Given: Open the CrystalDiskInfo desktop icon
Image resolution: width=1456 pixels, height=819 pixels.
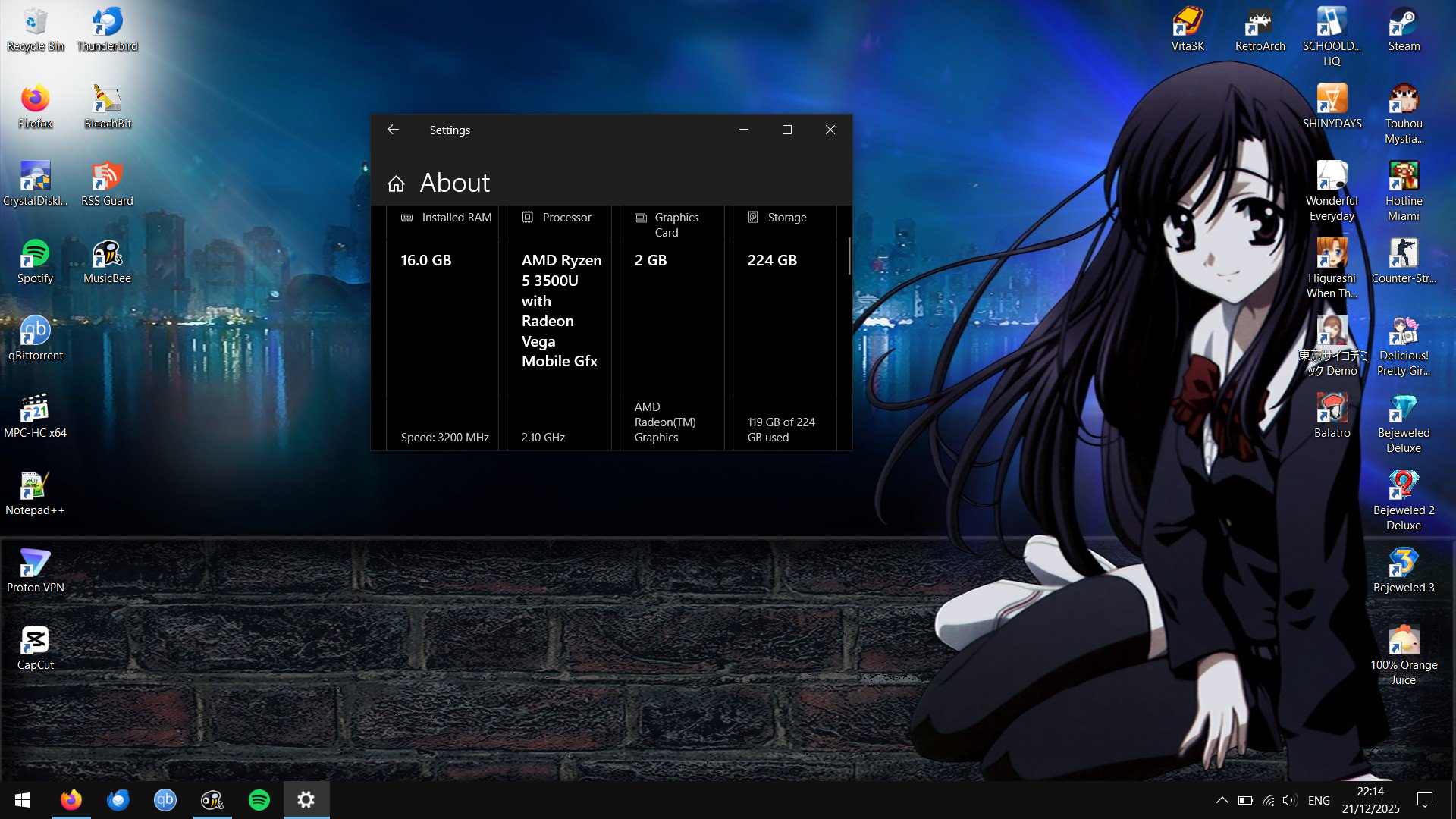Looking at the screenshot, I should pyautogui.click(x=35, y=183).
